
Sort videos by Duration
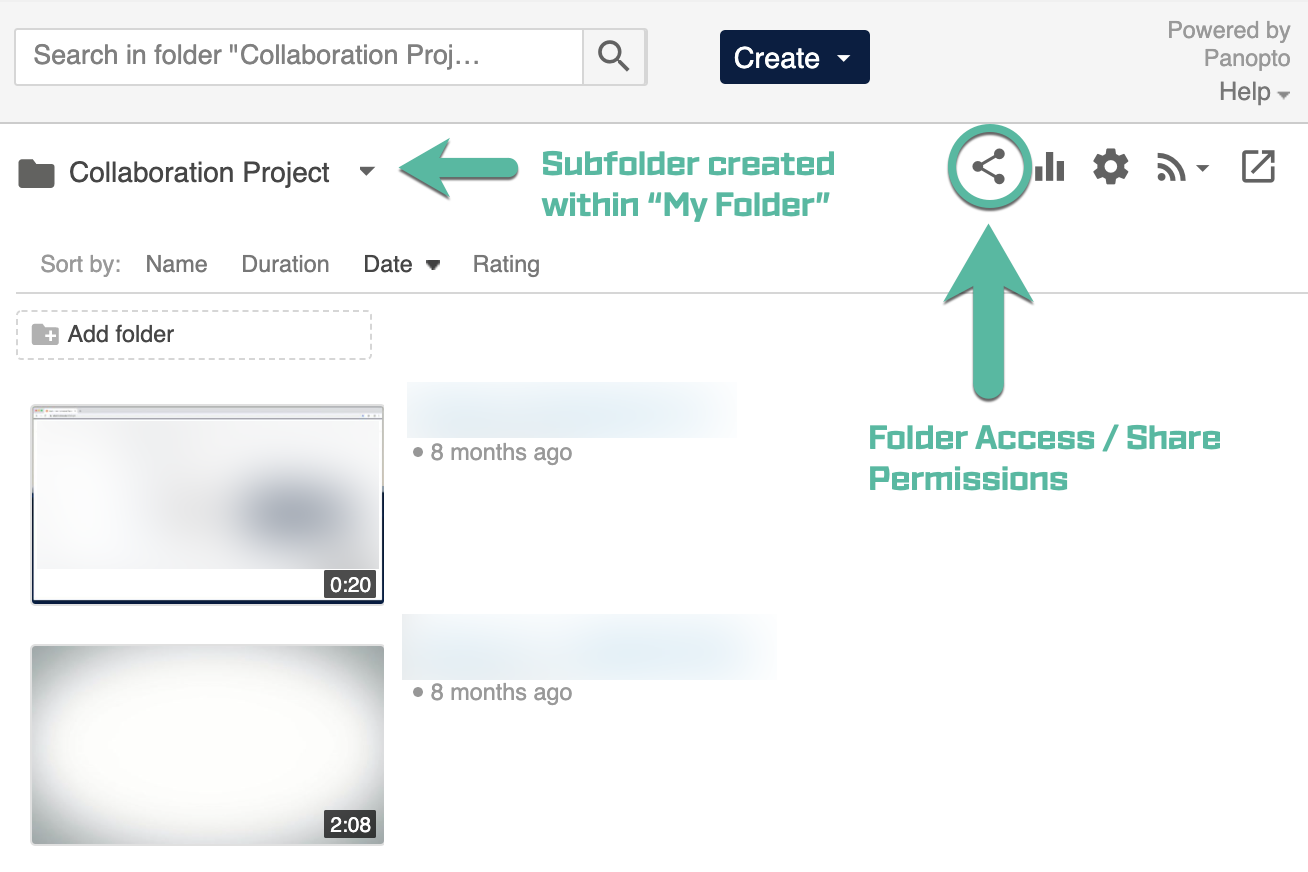[x=285, y=264]
